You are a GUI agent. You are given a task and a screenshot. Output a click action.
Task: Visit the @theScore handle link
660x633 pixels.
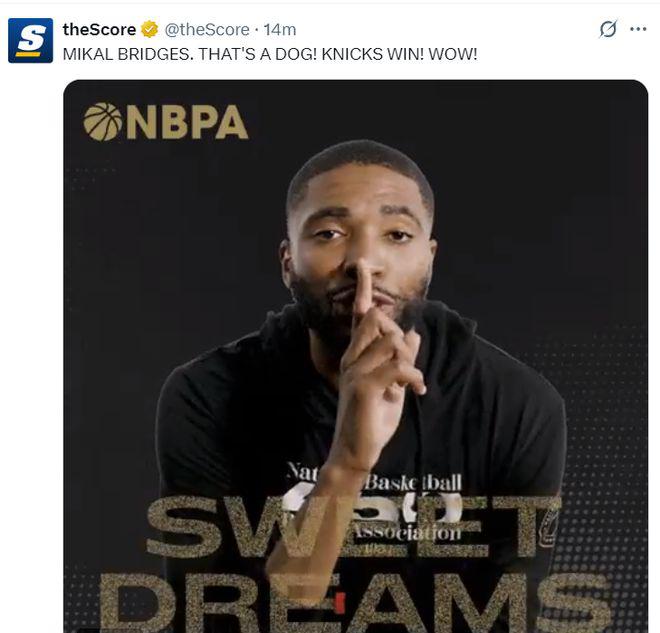click(207, 29)
